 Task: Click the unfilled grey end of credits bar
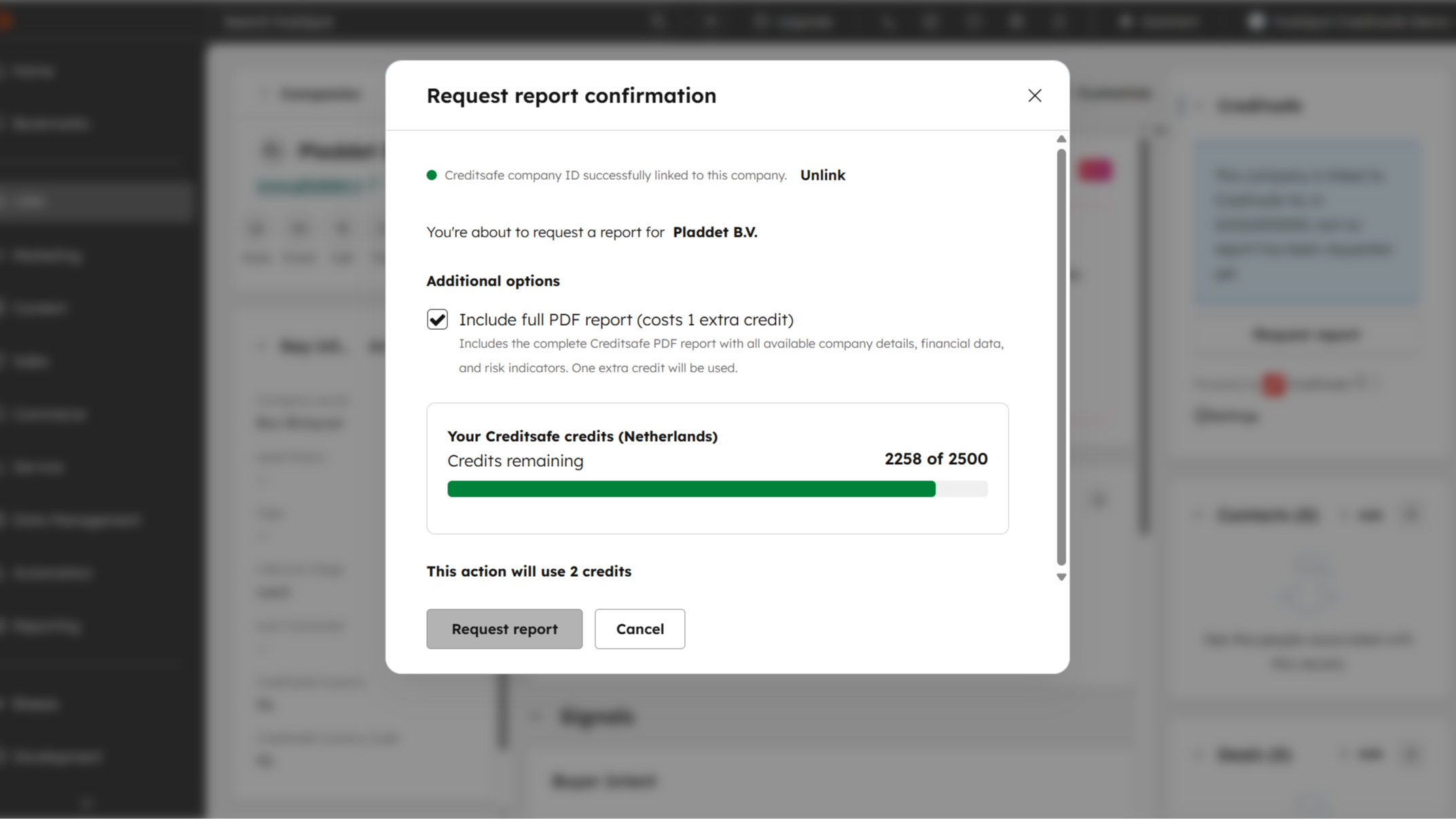pyautogui.click(x=961, y=489)
